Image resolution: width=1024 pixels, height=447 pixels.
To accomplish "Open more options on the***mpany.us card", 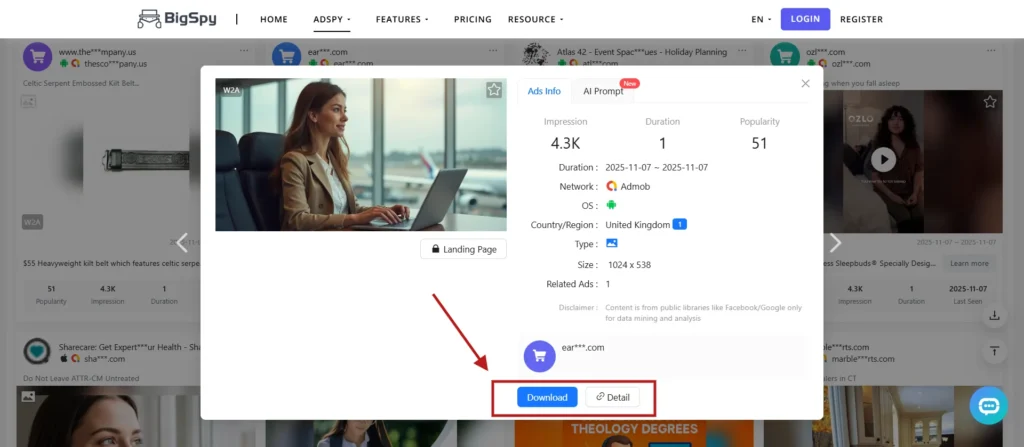I will click(244, 50).
